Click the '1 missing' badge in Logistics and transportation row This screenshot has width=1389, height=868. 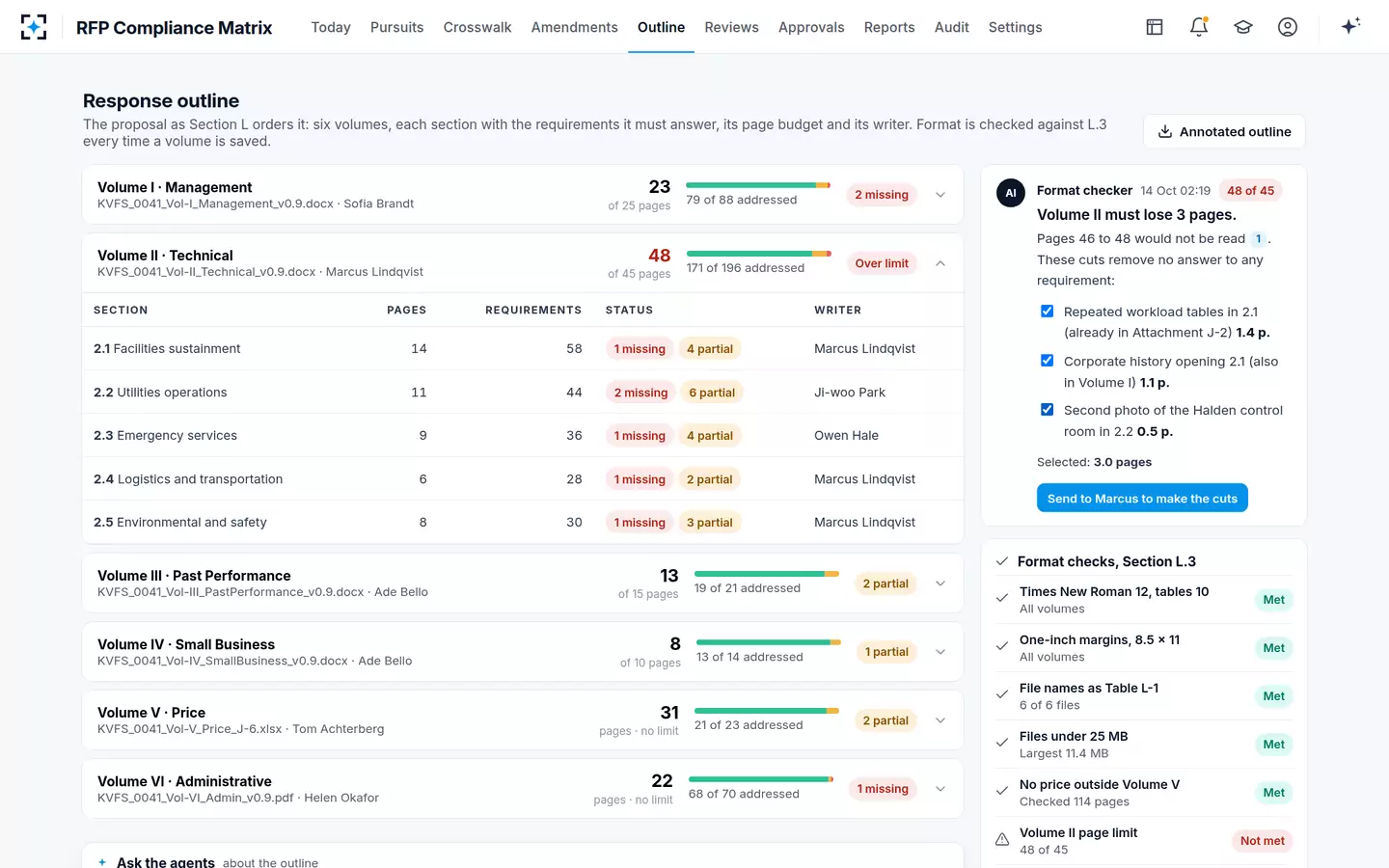pyautogui.click(x=640, y=479)
